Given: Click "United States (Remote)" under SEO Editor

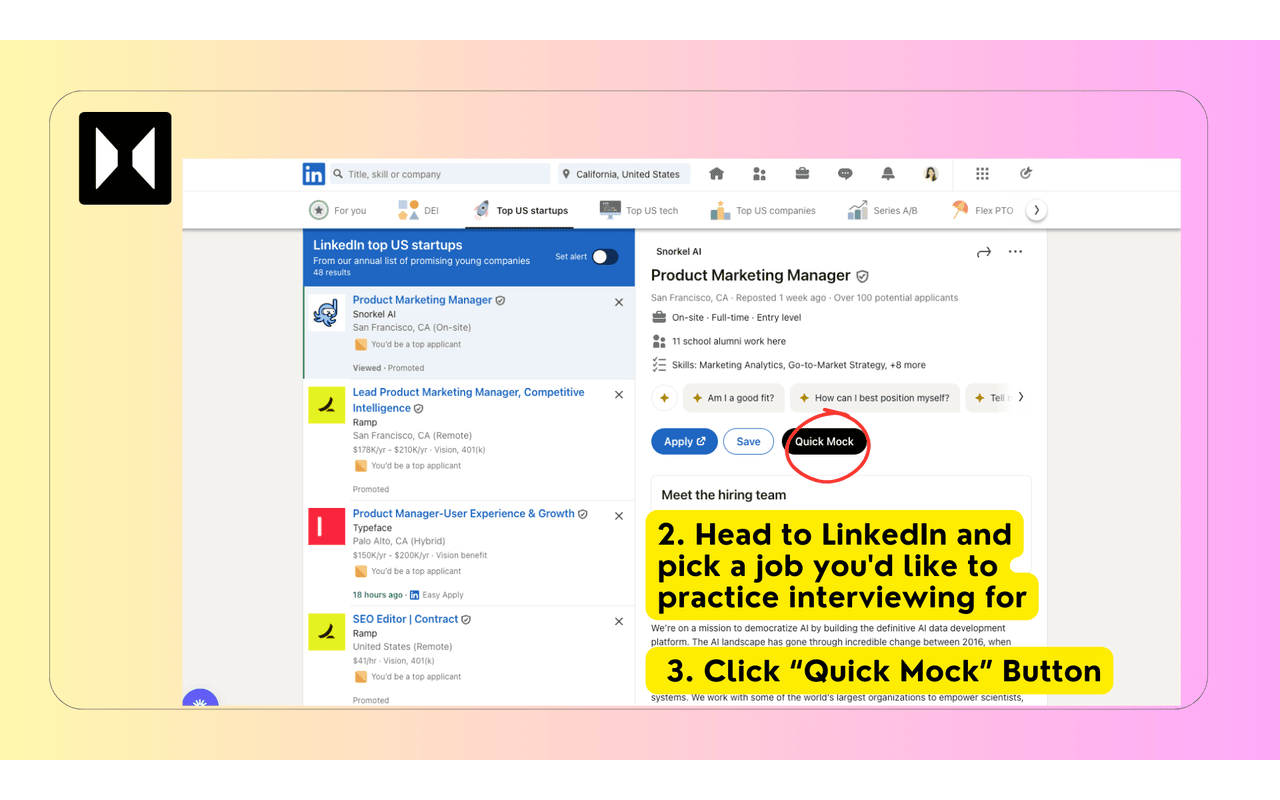Looking at the screenshot, I should pos(402,647).
